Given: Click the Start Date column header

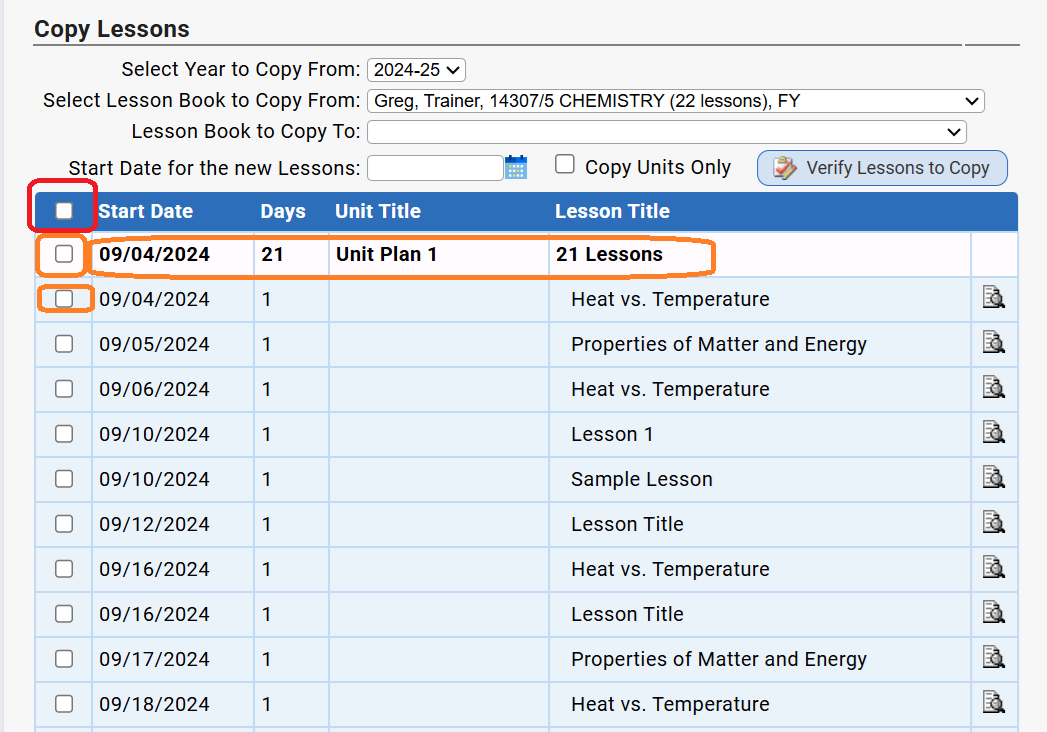Looking at the screenshot, I should click(x=146, y=211).
